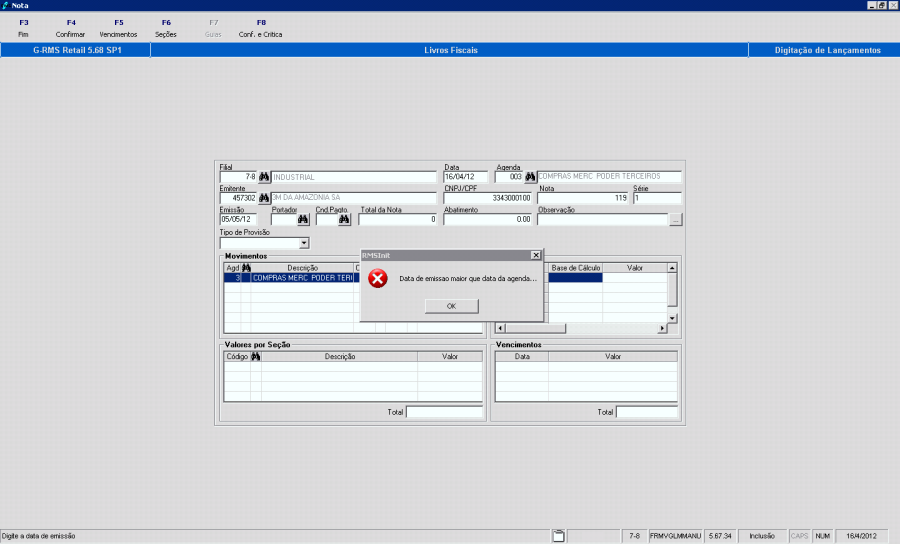
Task: Click the FRMVGLMMANU status bar entry
Action: [x=676, y=536]
